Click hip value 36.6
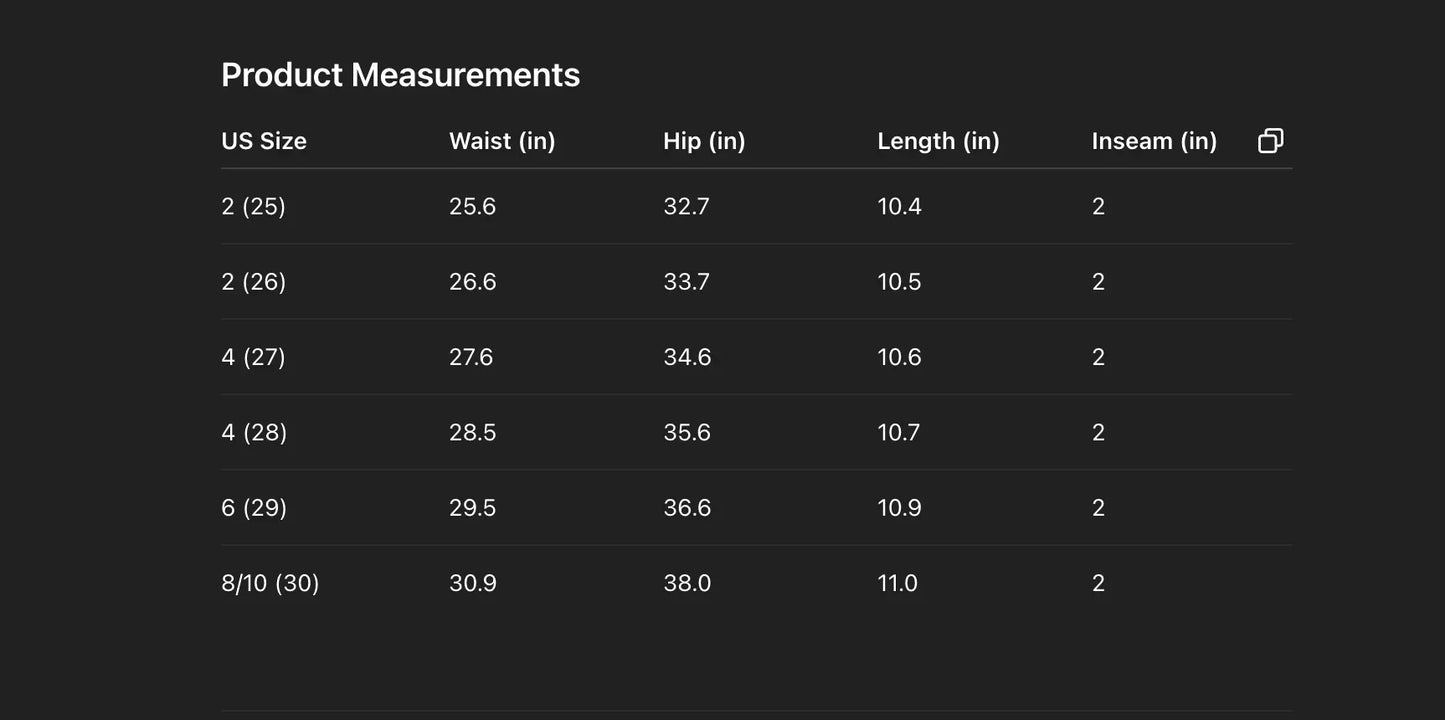The width and height of the screenshot is (1445, 720). [687, 508]
